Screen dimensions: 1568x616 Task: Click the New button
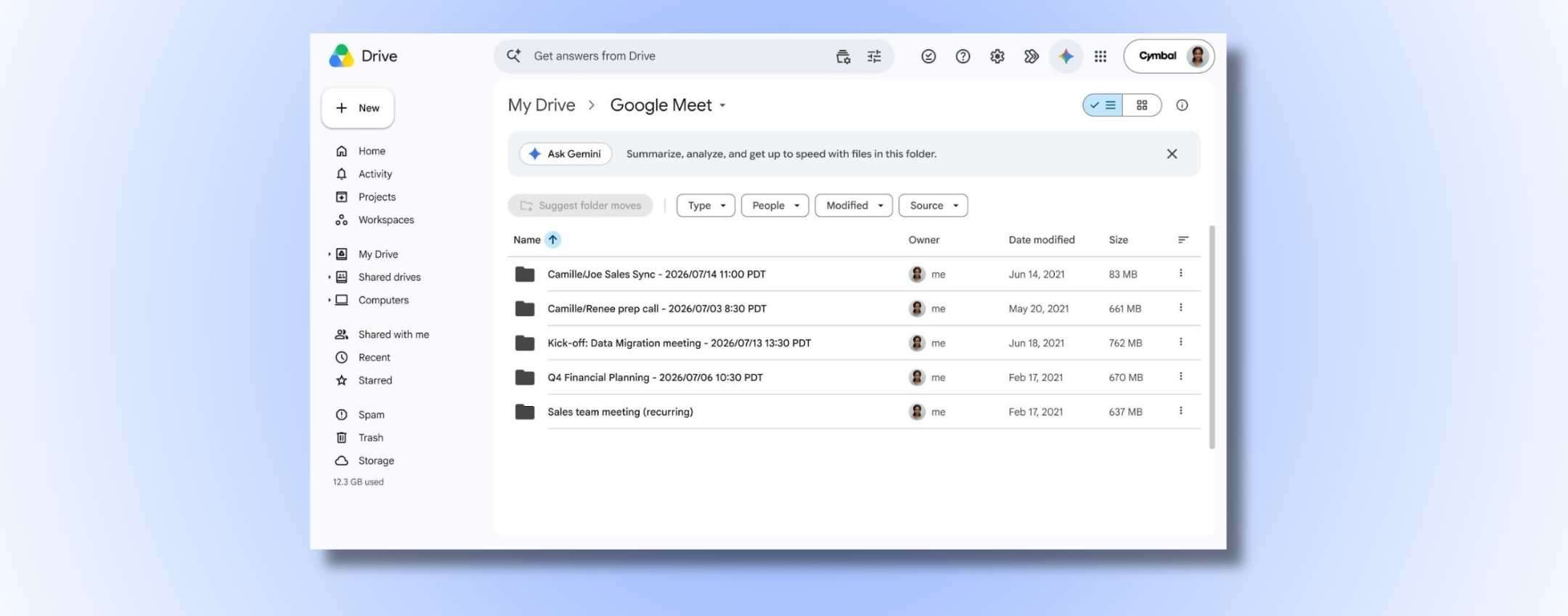(x=358, y=108)
